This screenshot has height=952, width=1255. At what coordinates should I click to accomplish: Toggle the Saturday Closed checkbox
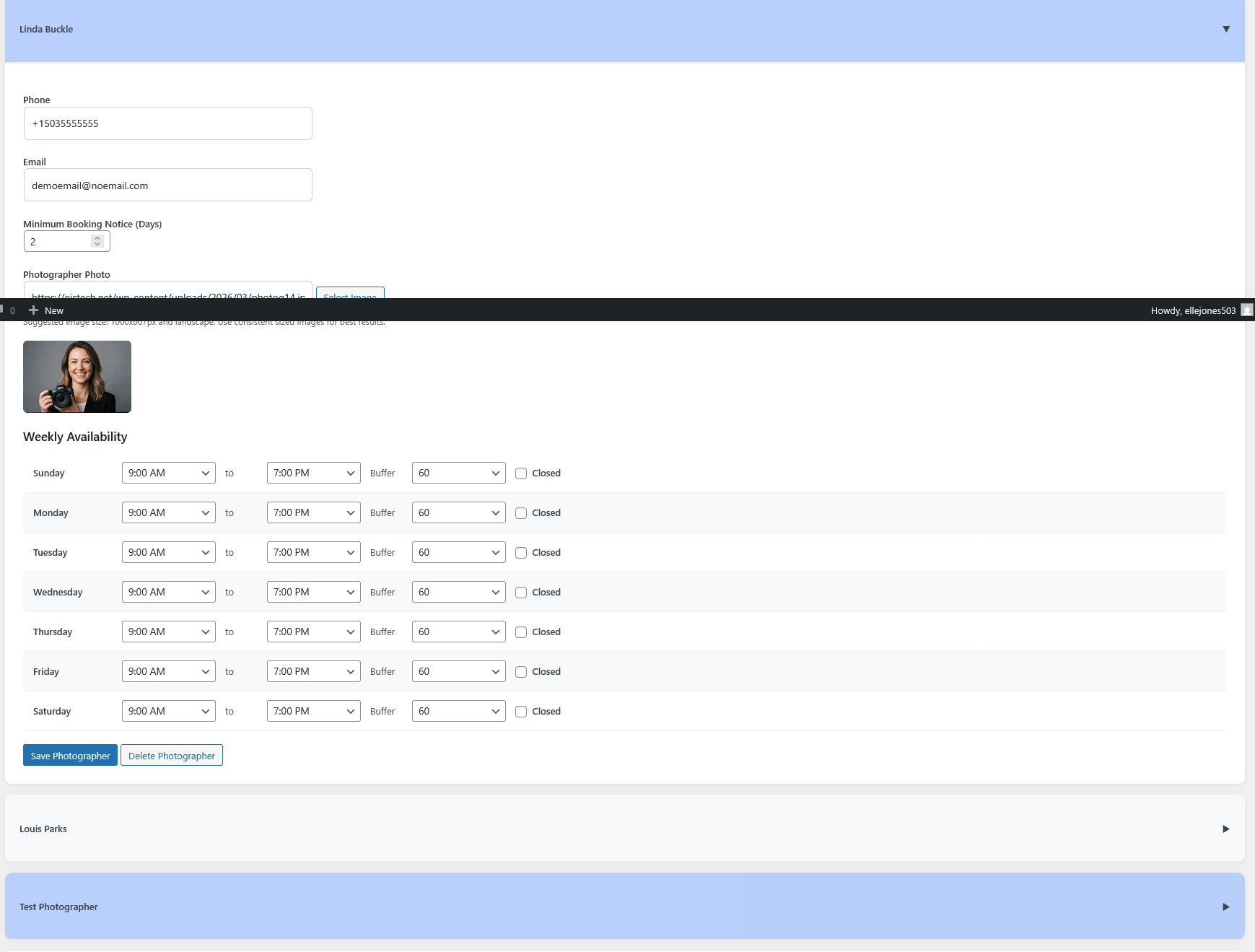(x=521, y=712)
